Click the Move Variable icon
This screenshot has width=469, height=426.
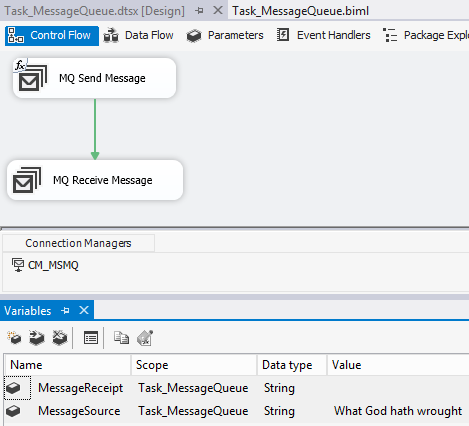click(37, 338)
